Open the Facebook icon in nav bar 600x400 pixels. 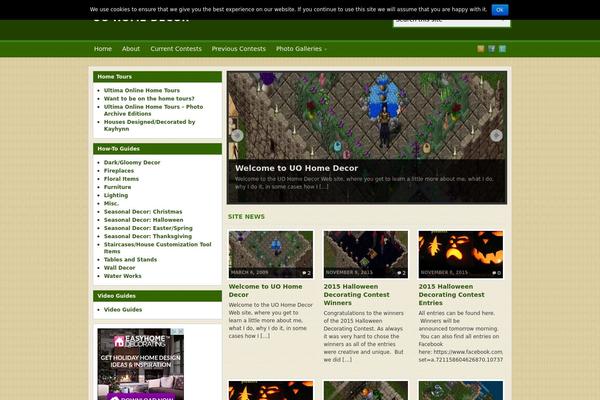[x=492, y=49]
